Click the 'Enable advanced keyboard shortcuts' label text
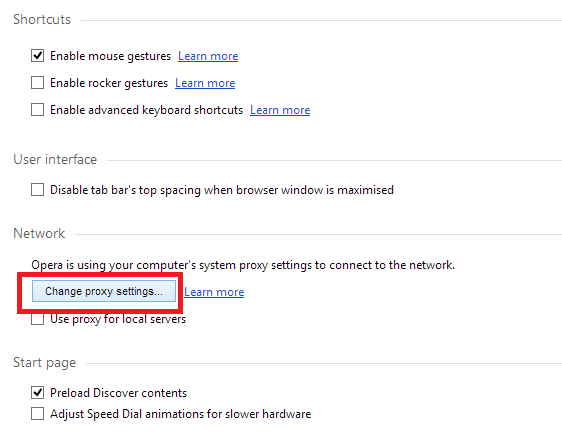562x442 pixels. click(147, 110)
